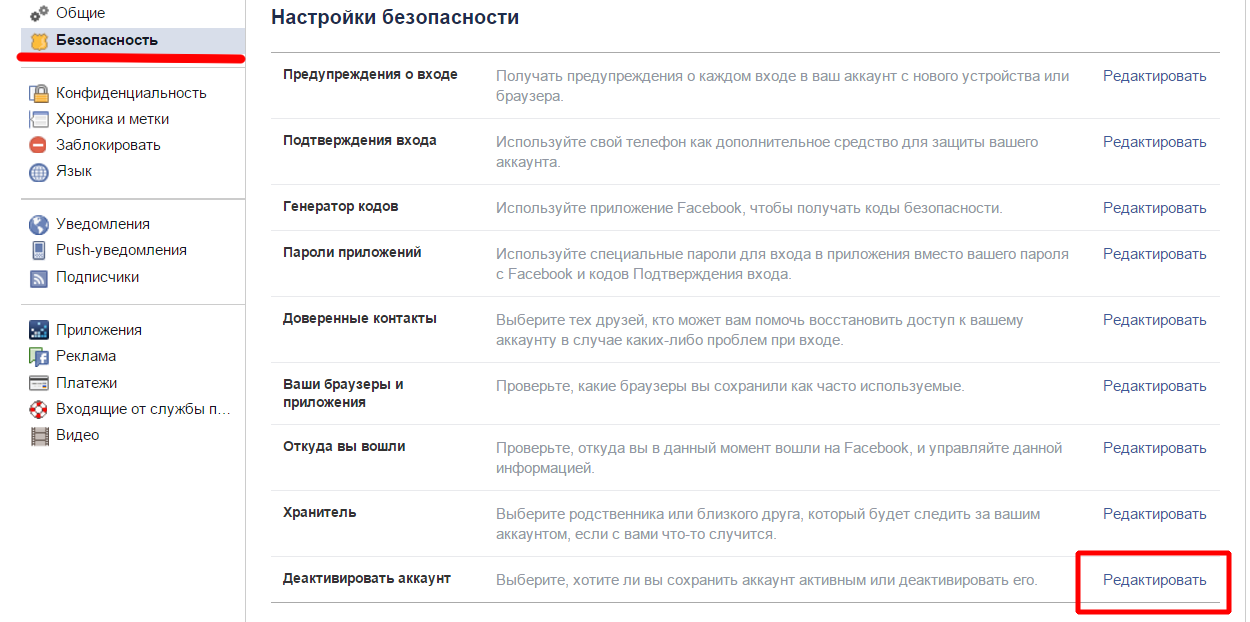Image resolution: width=1250 pixels, height=622 pixels.
Task: Edit the Деактивировать аккаунт setting
Action: tap(1154, 580)
